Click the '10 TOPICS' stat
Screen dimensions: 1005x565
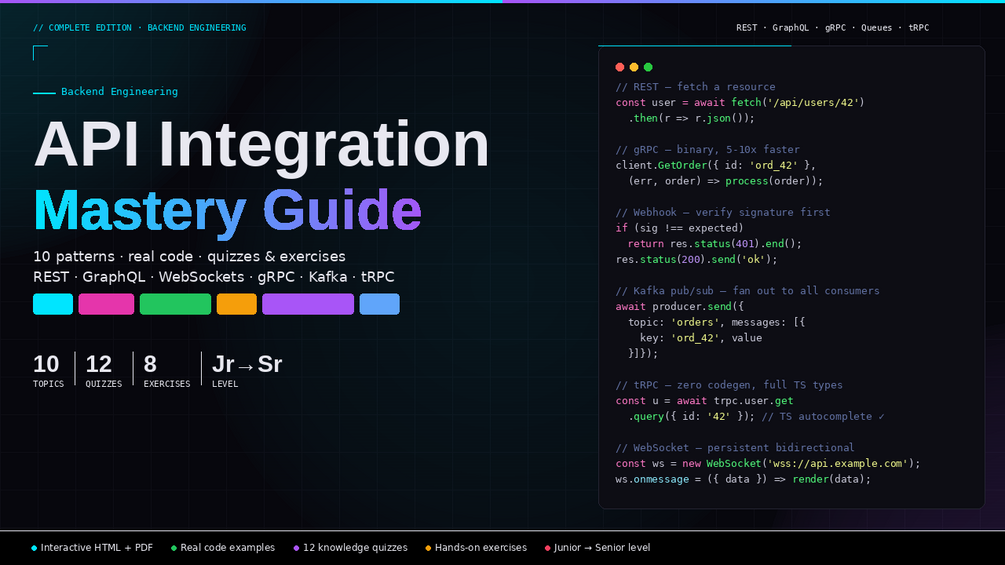[49, 370]
